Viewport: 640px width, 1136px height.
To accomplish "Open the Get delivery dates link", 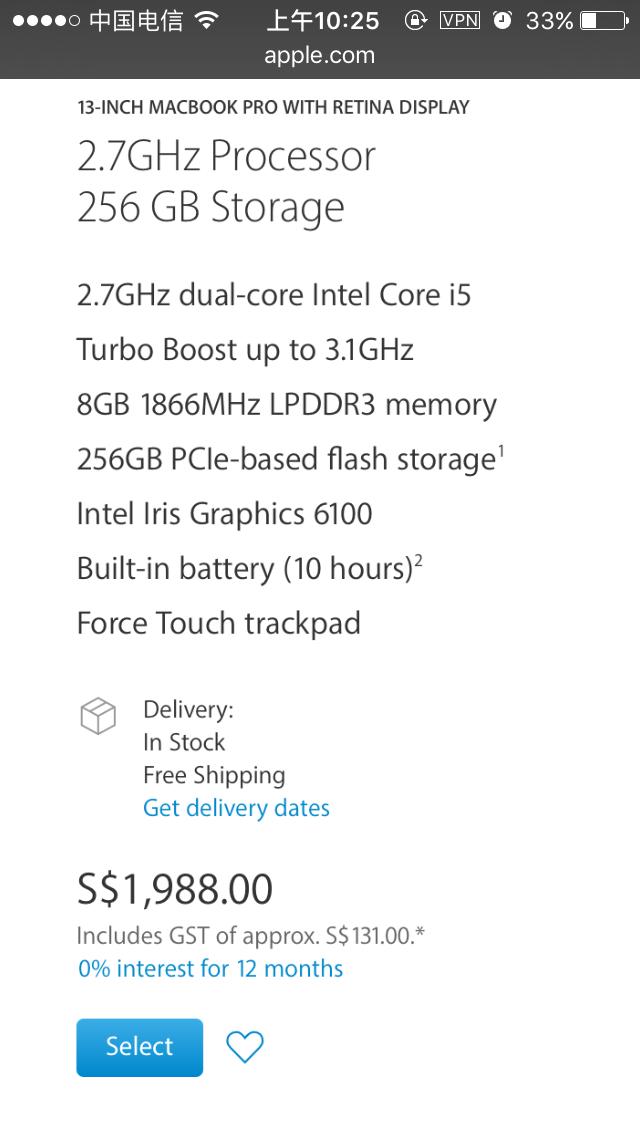I will click(x=236, y=808).
